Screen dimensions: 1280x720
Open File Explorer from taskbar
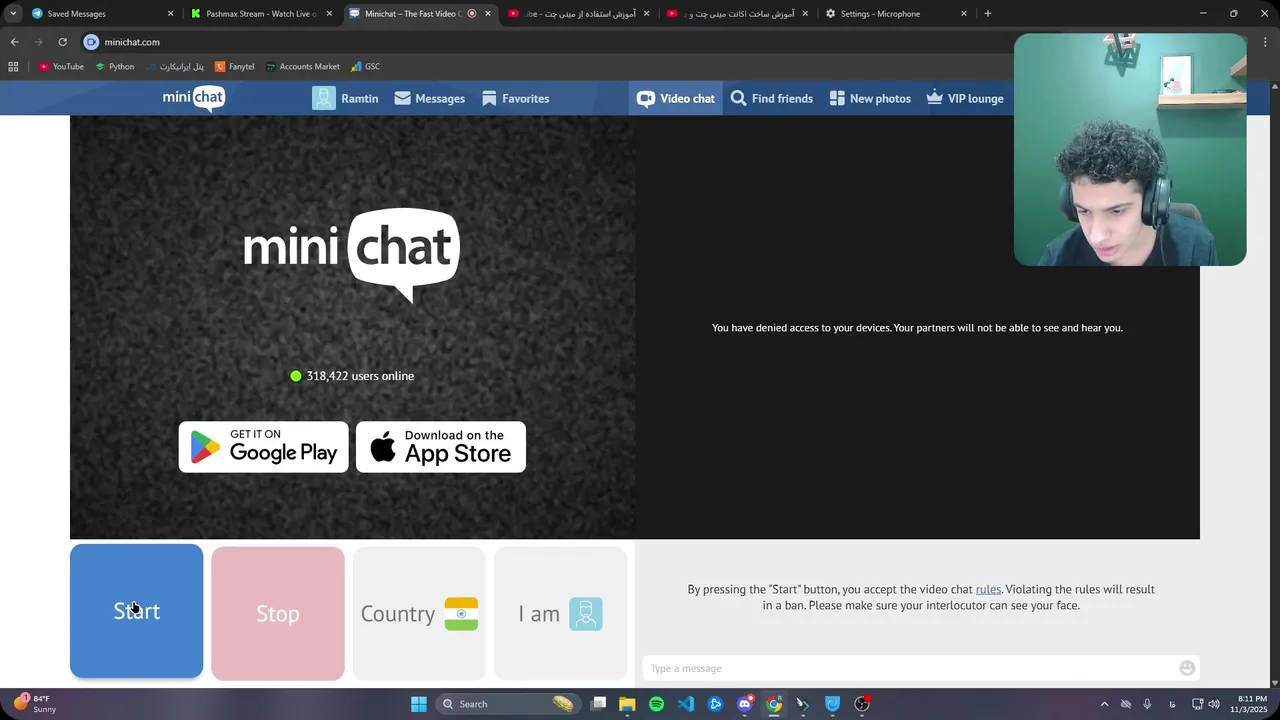[x=627, y=704]
